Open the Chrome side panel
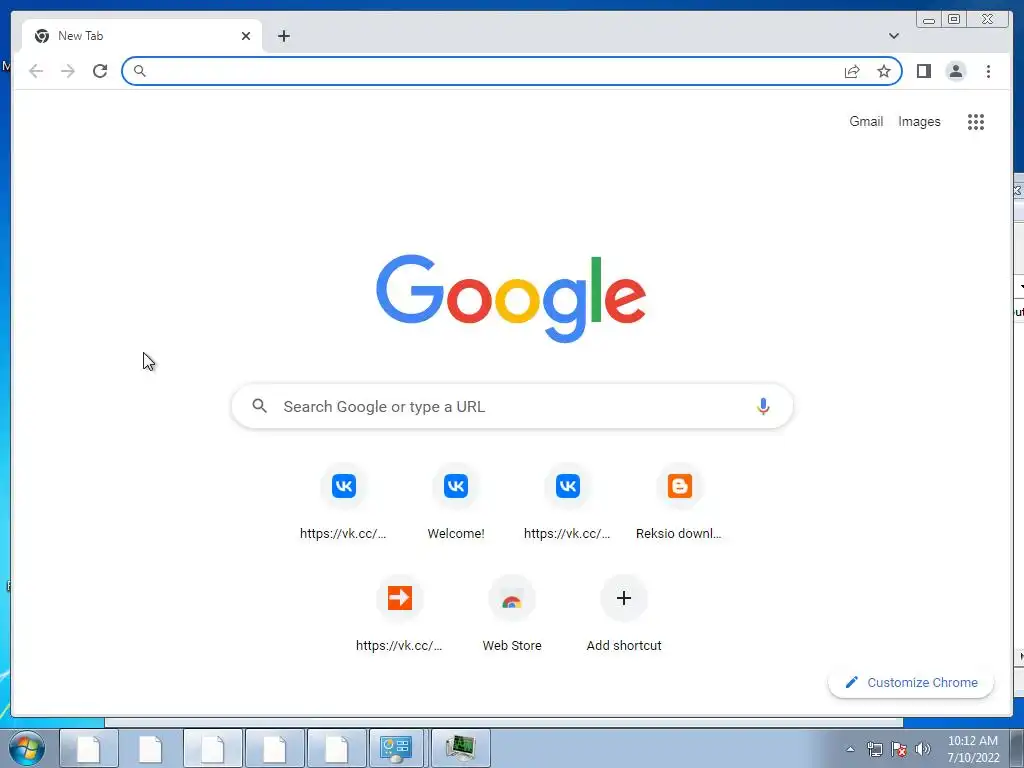Screen dimensions: 1024x768 (923, 71)
